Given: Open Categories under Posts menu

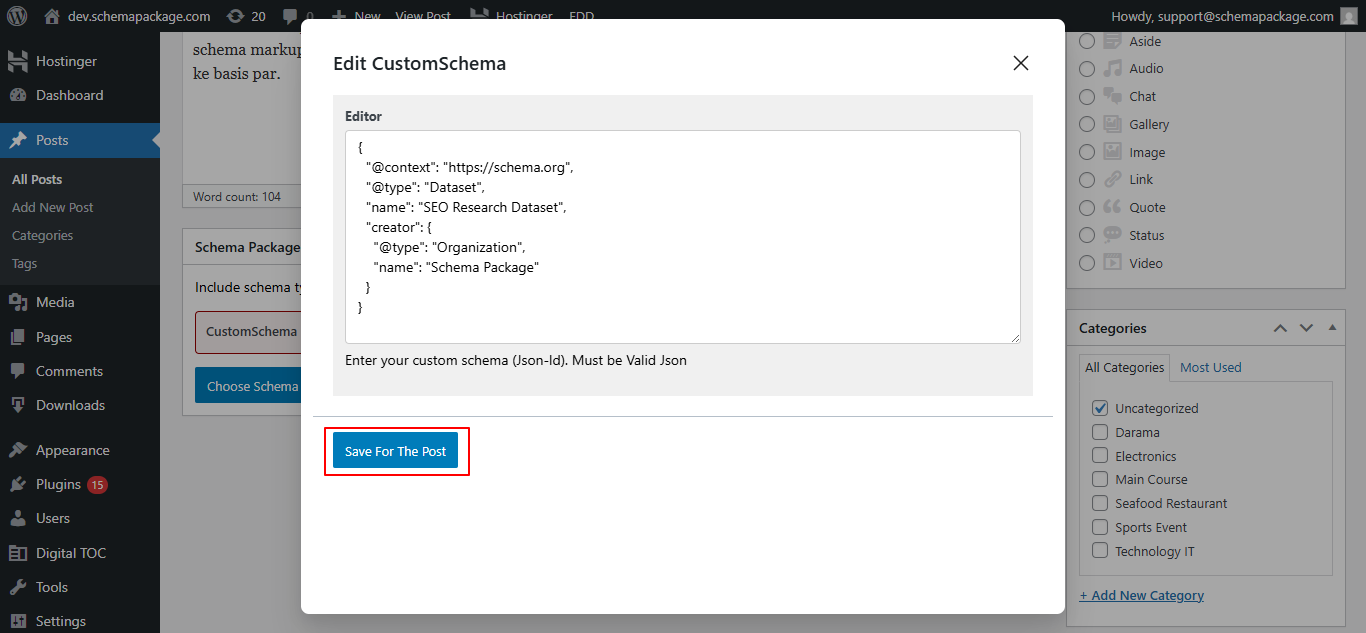Looking at the screenshot, I should point(42,235).
